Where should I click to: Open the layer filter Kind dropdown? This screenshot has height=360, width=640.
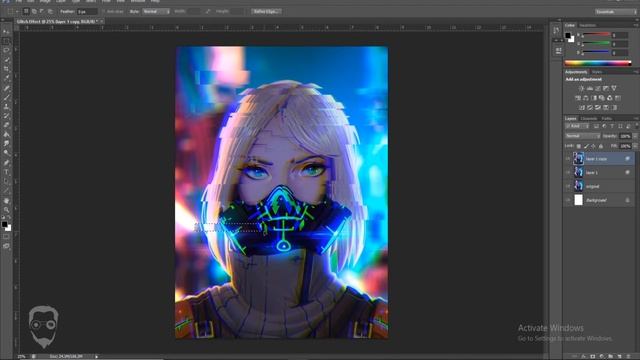(x=576, y=126)
